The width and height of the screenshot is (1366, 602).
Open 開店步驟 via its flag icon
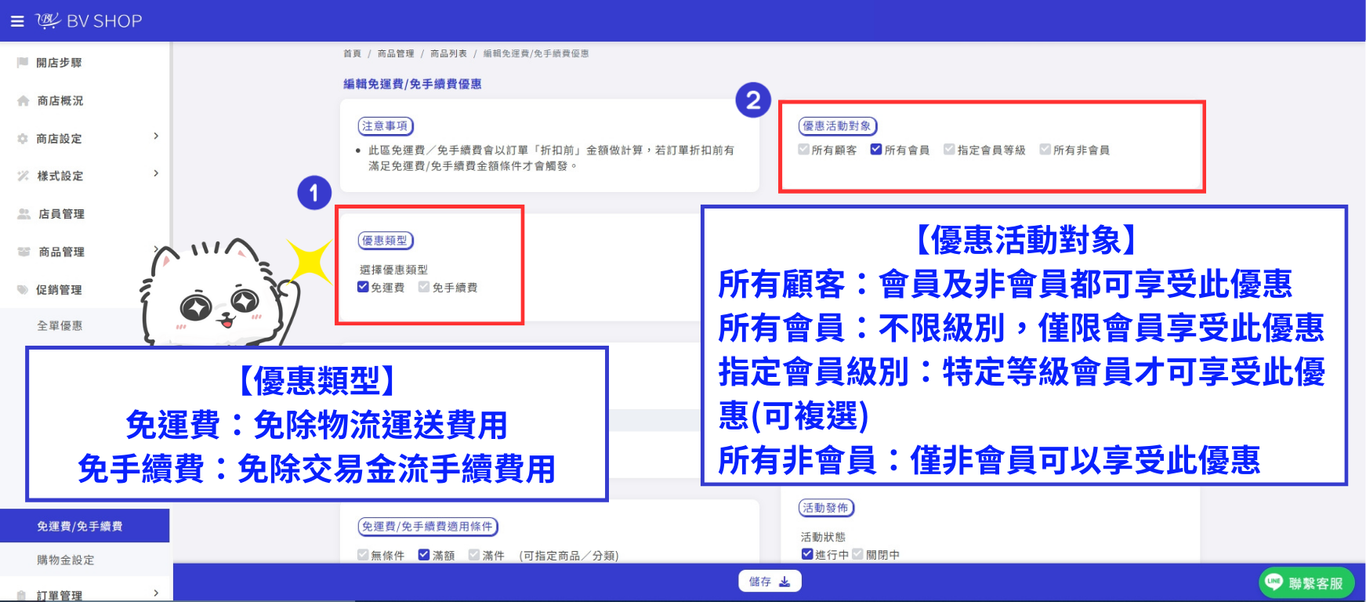pos(22,63)
